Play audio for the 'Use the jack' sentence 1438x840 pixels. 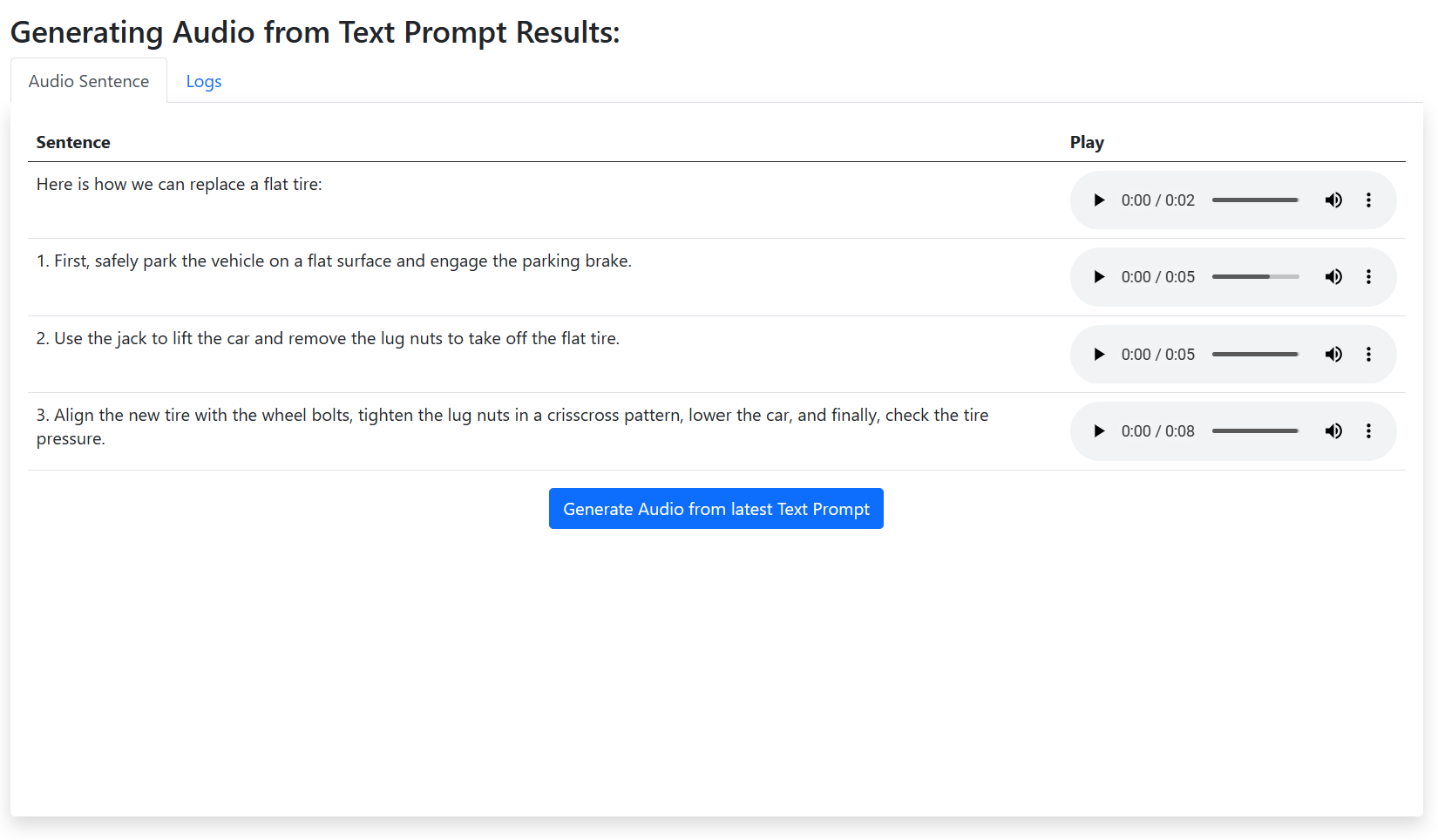pos(1099,355)
